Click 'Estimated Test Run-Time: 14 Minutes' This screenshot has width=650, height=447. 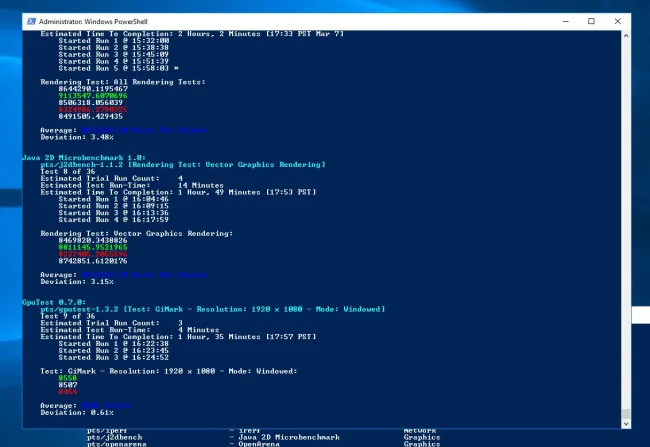pos(132,185)
